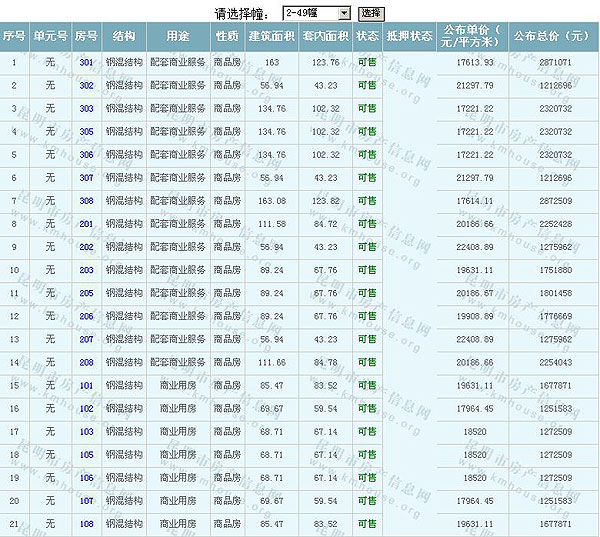
Task: Open room 207 details link
Action: pos(86,339)
